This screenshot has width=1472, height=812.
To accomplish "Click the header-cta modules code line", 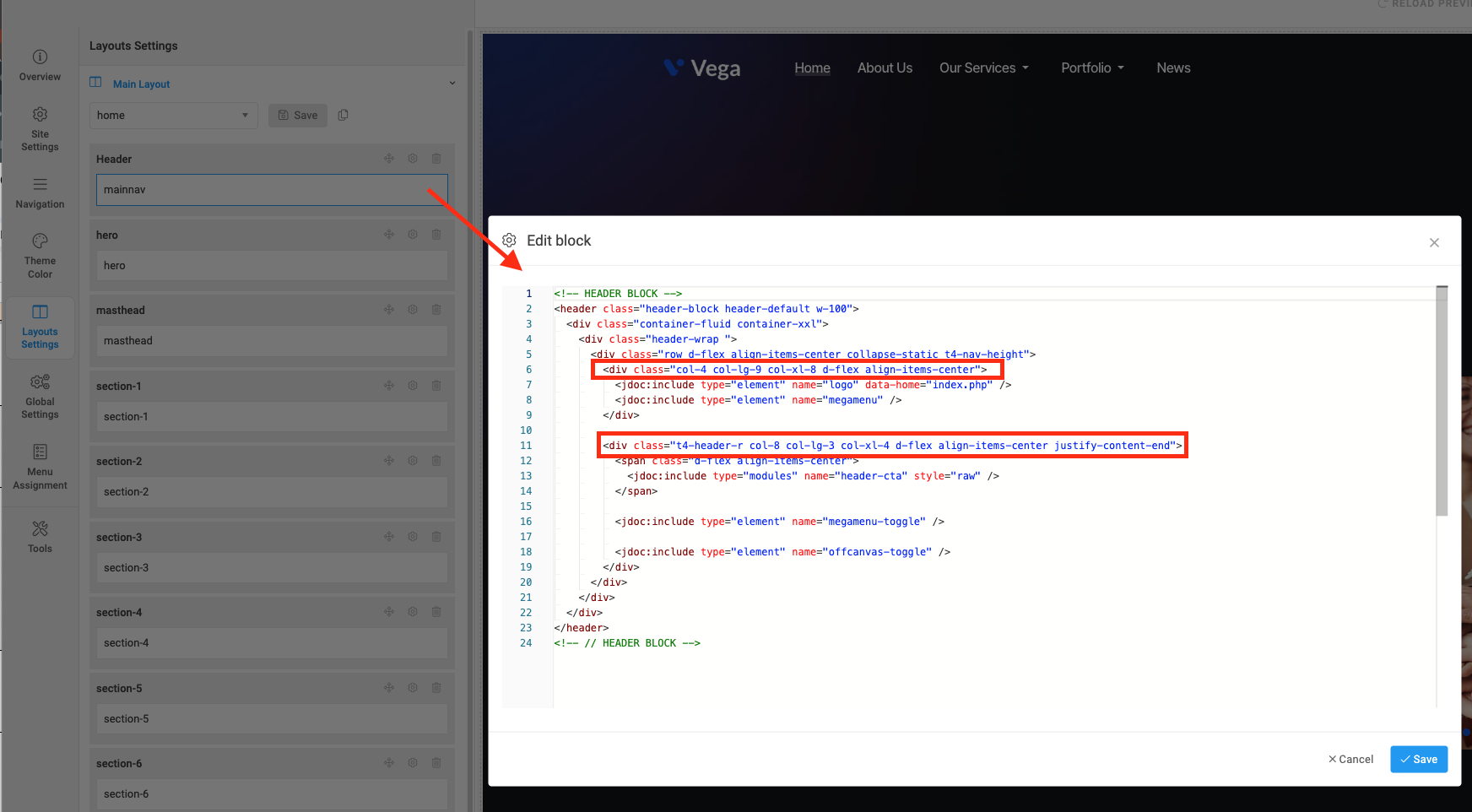I will coord(813,476).
